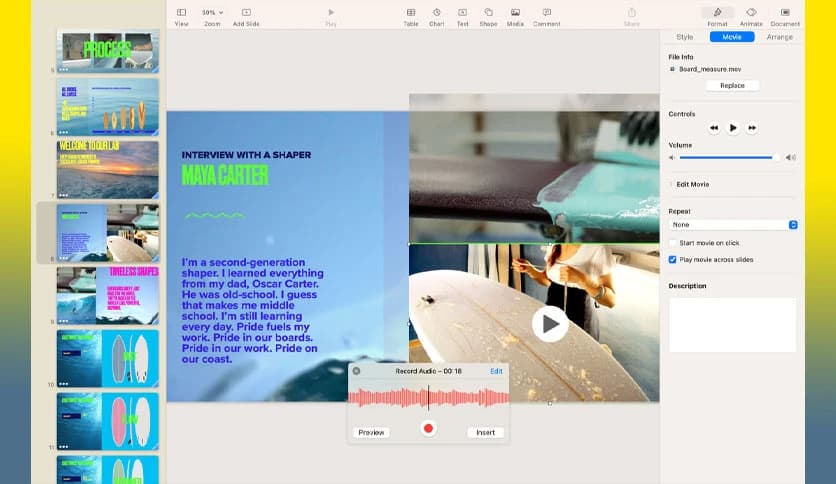This screenshot has width=836, height=484.
Task: Open the Animate inspector
Action: pos(751,15)
